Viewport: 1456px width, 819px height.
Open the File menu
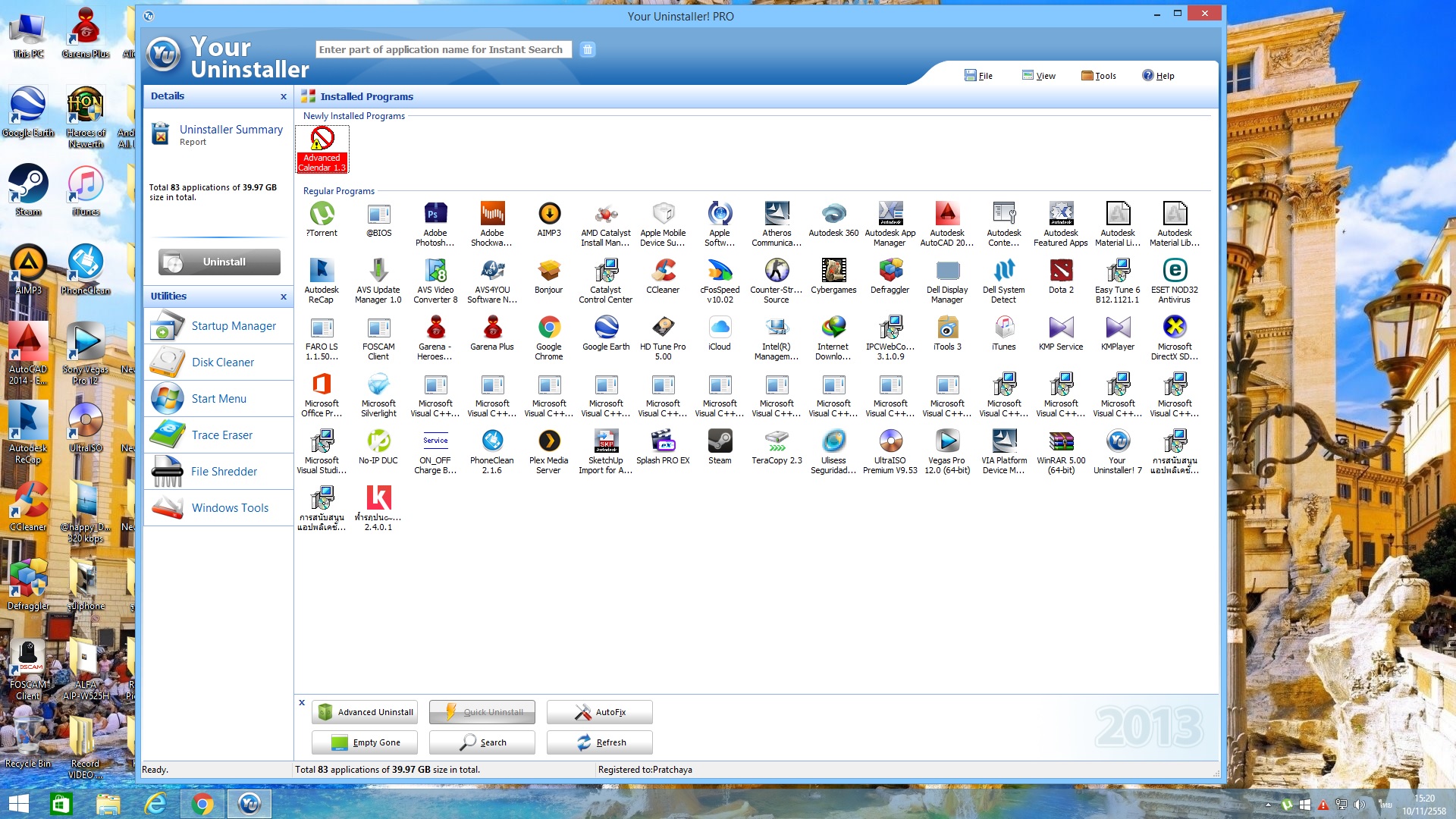(978, 76)
